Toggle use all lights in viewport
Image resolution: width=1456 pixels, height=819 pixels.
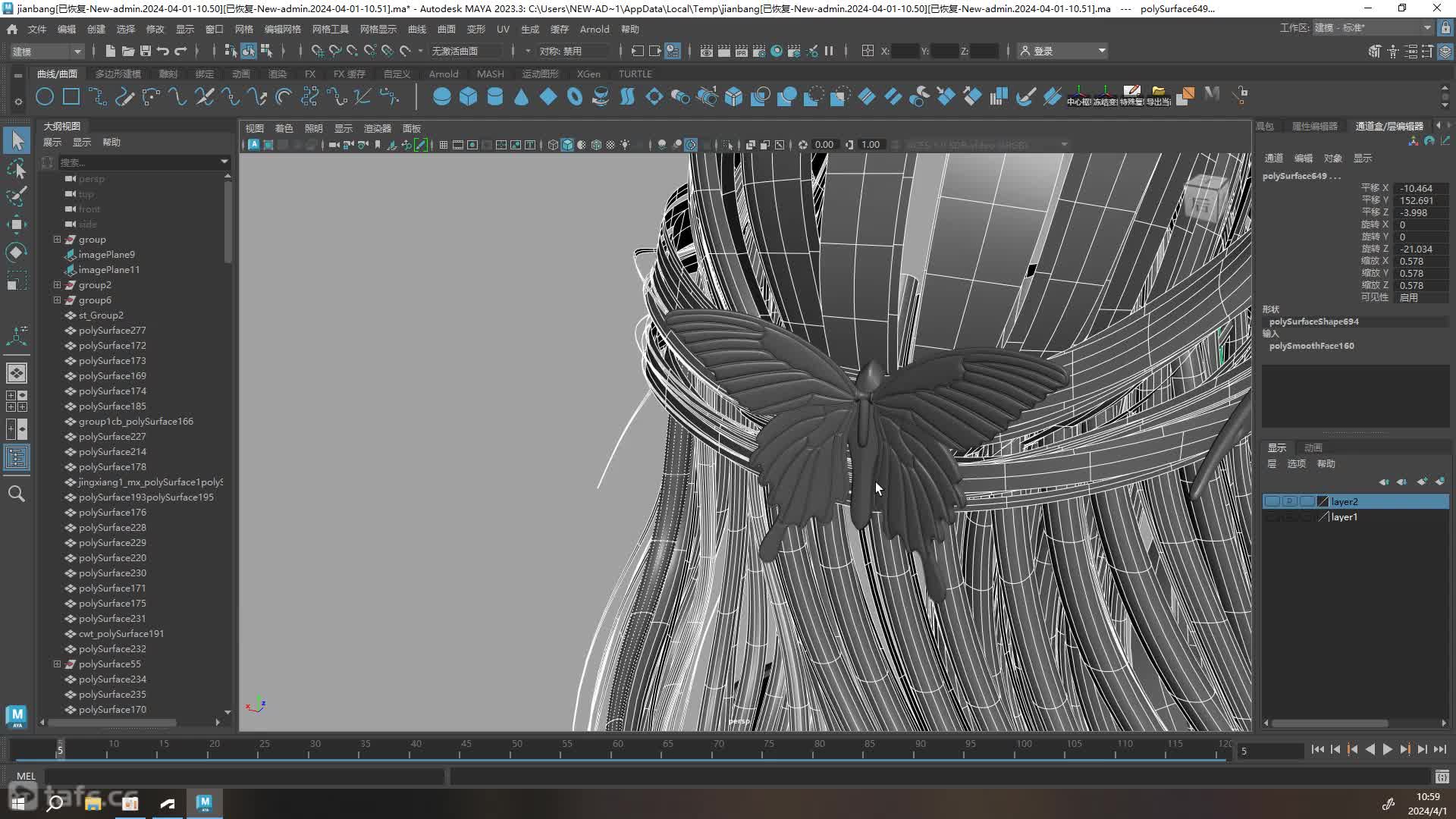[625, 144]
